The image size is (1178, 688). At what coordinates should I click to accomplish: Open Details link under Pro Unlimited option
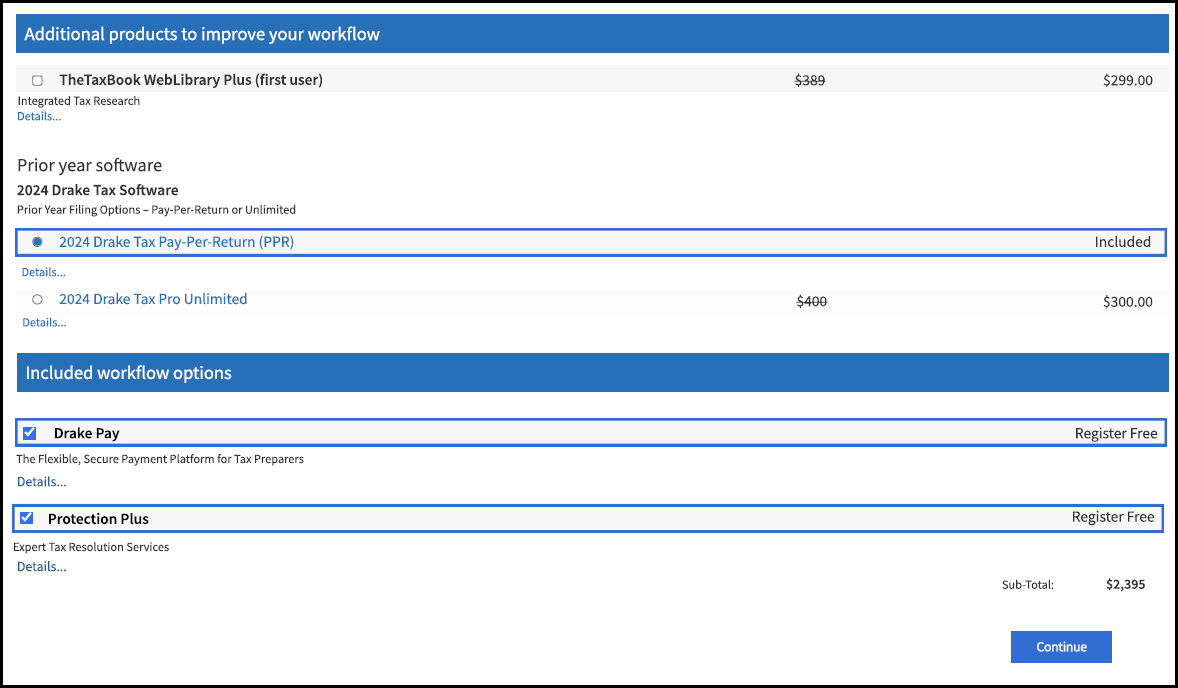point(44,322)
